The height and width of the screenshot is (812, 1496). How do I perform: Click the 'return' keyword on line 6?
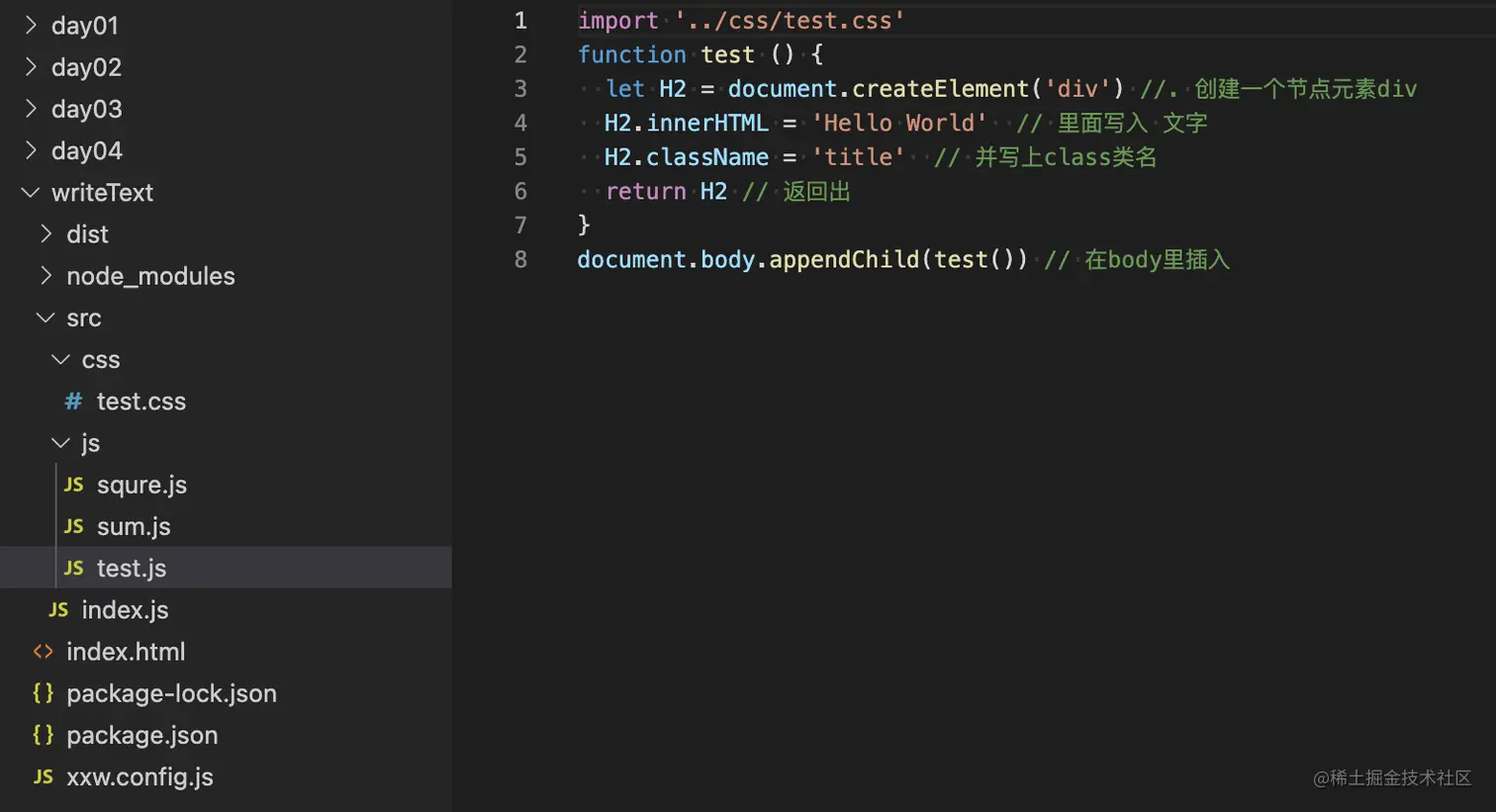tap(646, 191)
